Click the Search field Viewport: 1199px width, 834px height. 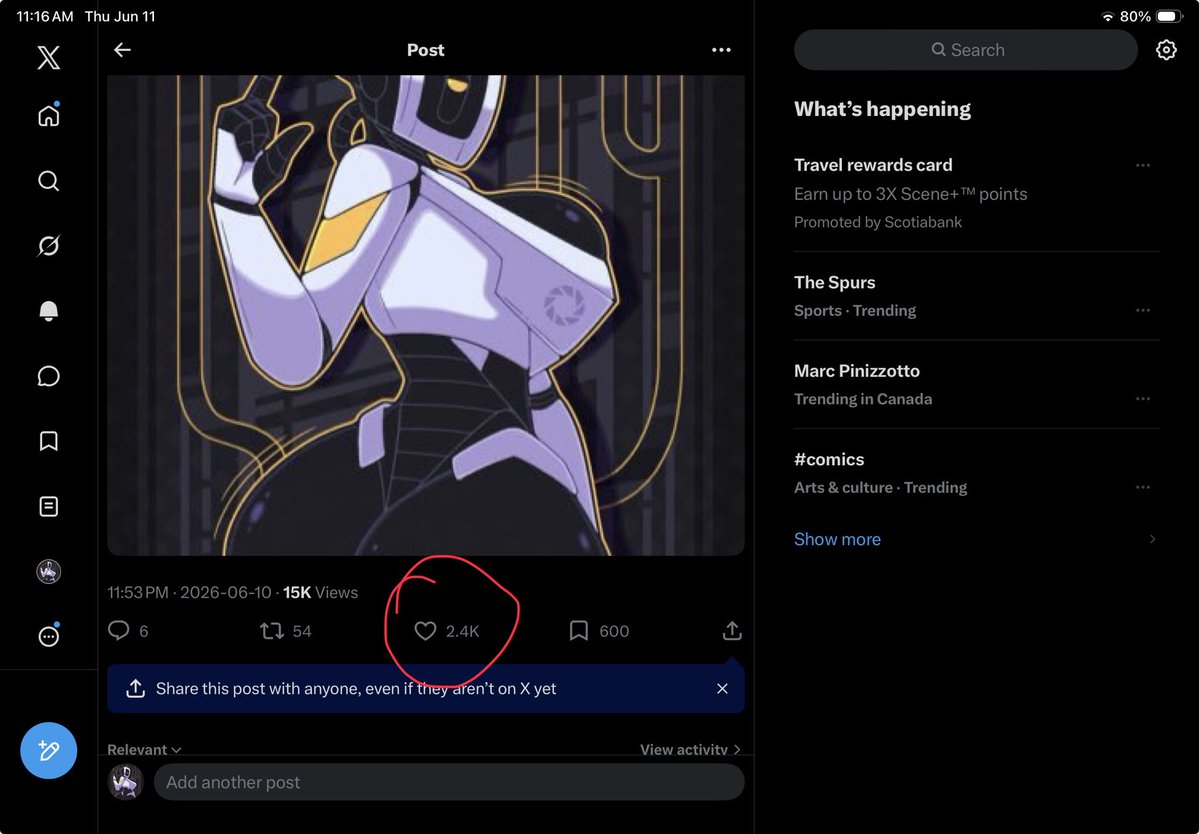(x=966, y=50)
